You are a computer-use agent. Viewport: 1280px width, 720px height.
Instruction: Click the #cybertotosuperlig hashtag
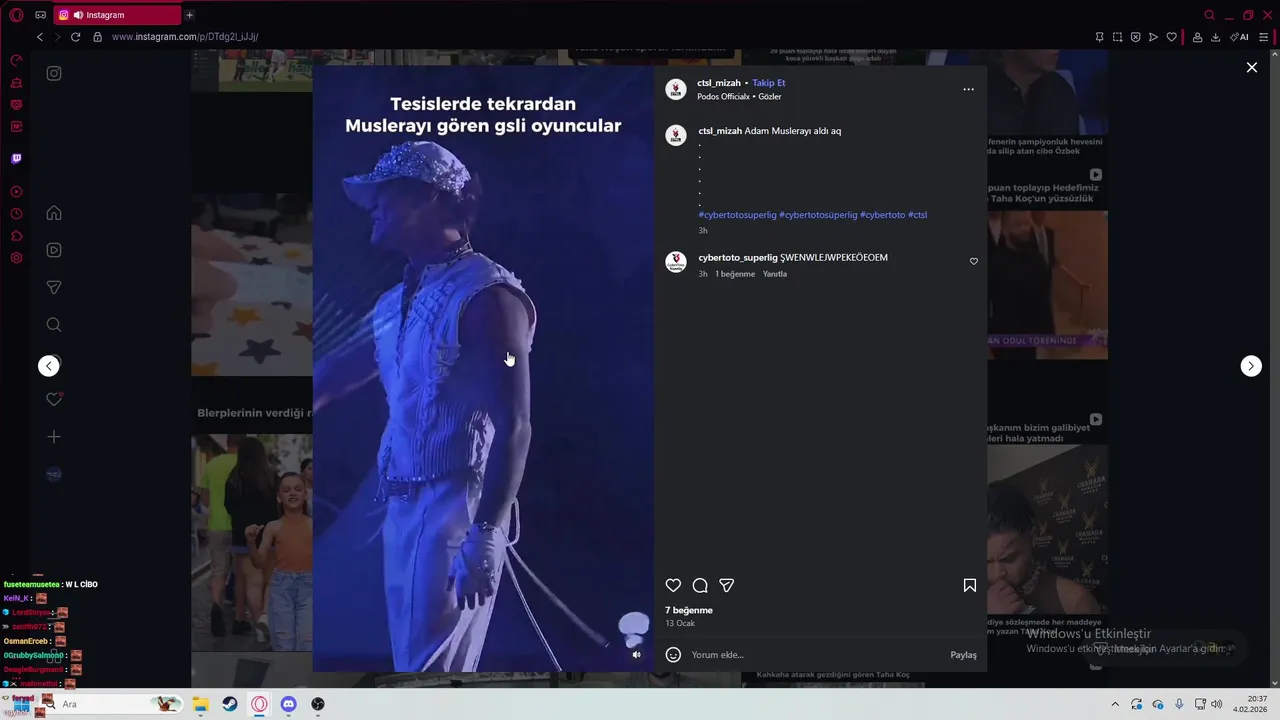coord(737,215)
